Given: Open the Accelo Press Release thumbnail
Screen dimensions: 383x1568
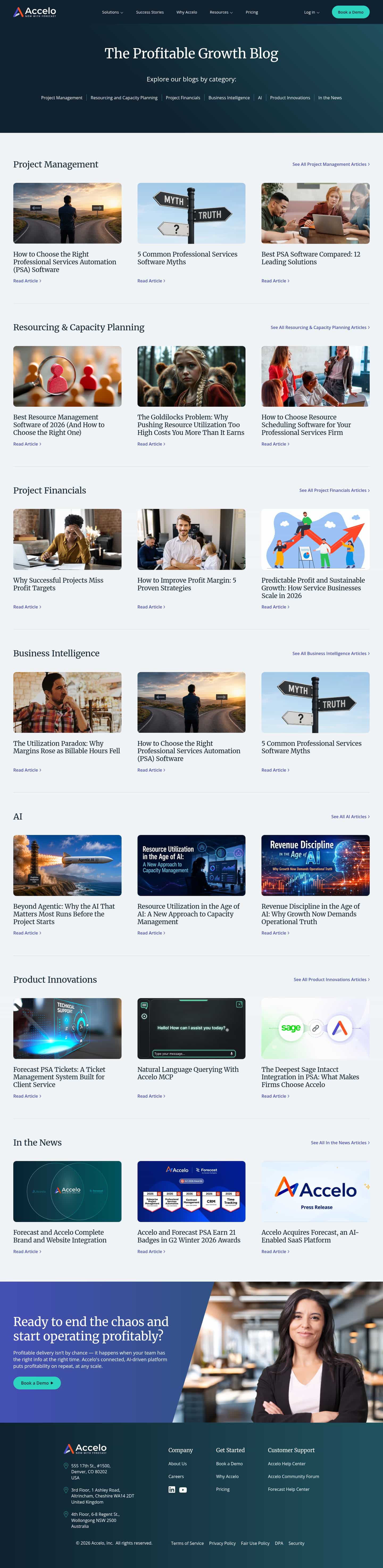Looking at the screenshot, I should 315,1191.
